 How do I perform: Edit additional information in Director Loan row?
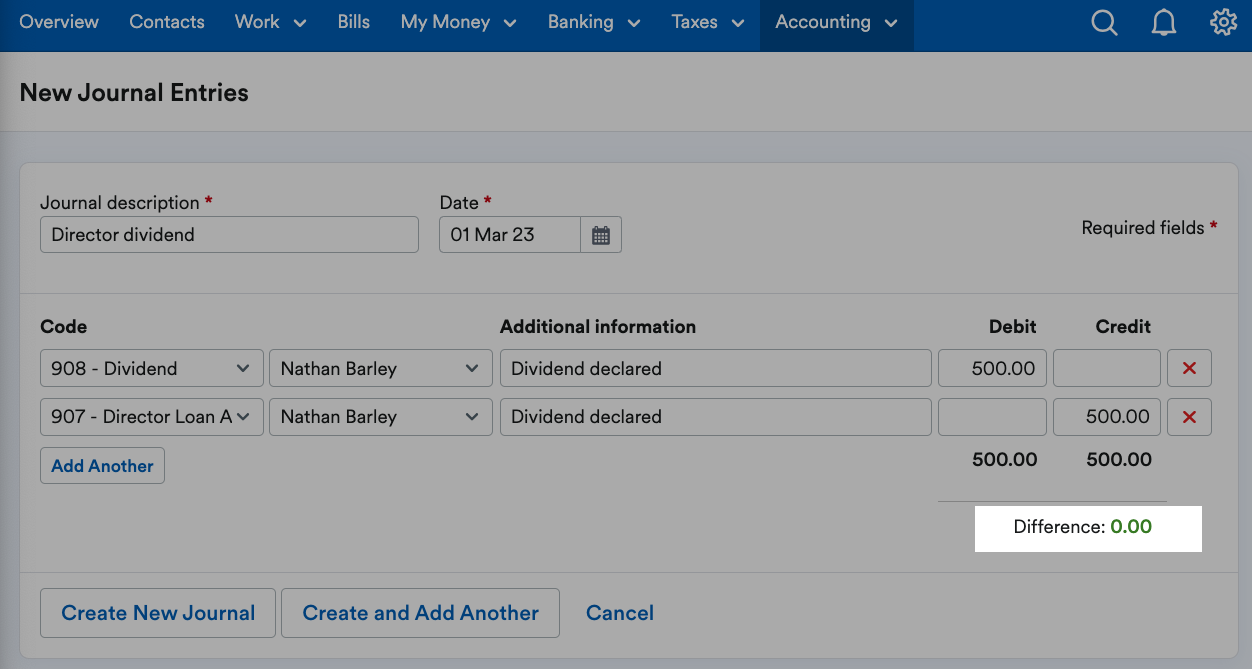click(716, 416)
